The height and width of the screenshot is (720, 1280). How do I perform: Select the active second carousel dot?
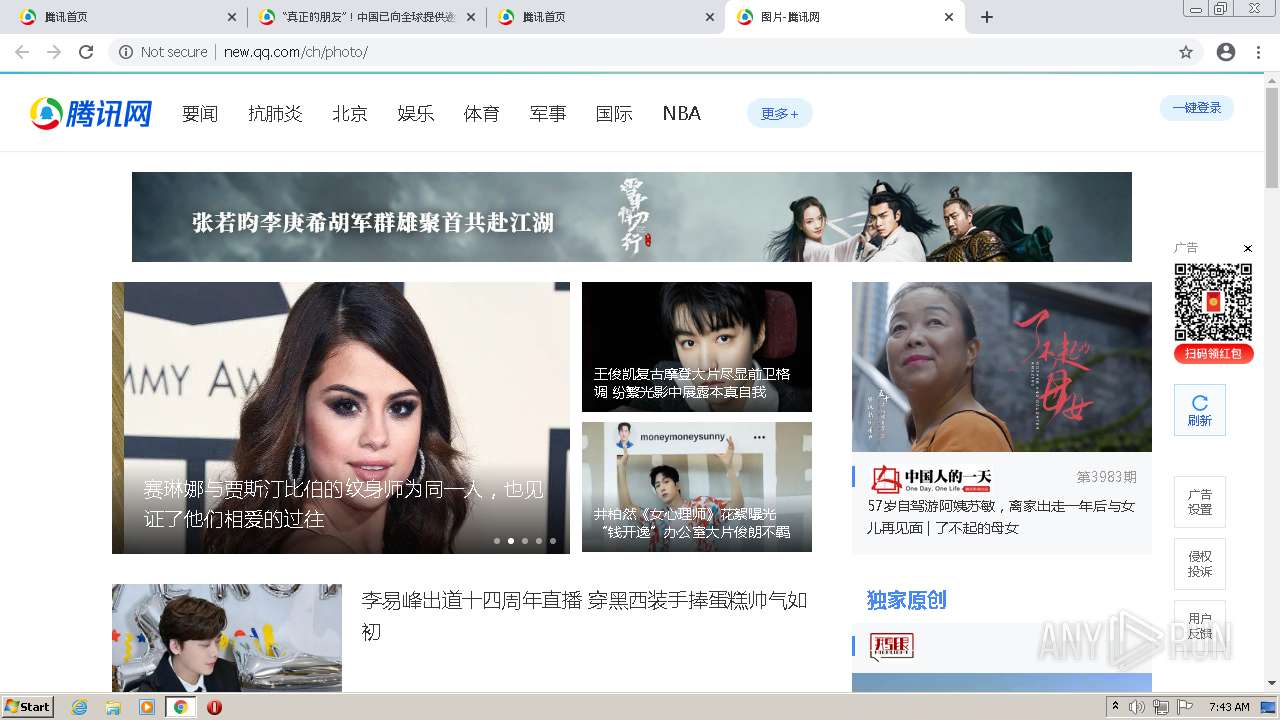click(511, 541)
